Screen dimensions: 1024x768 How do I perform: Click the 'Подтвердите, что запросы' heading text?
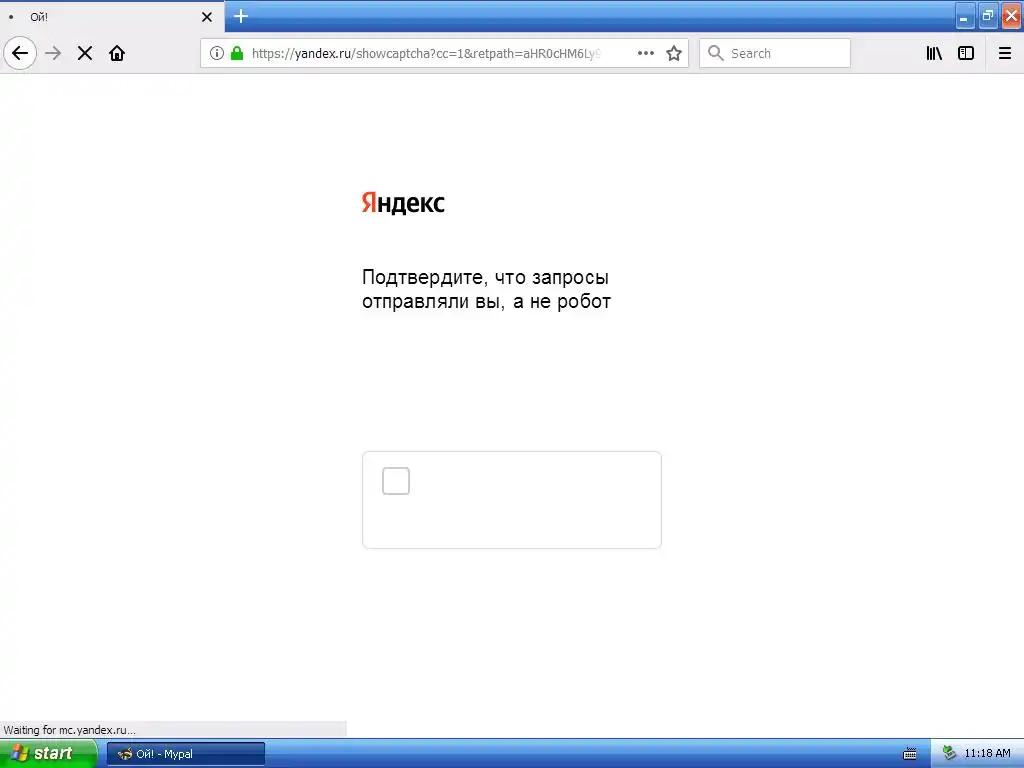(x=485, y=278)
